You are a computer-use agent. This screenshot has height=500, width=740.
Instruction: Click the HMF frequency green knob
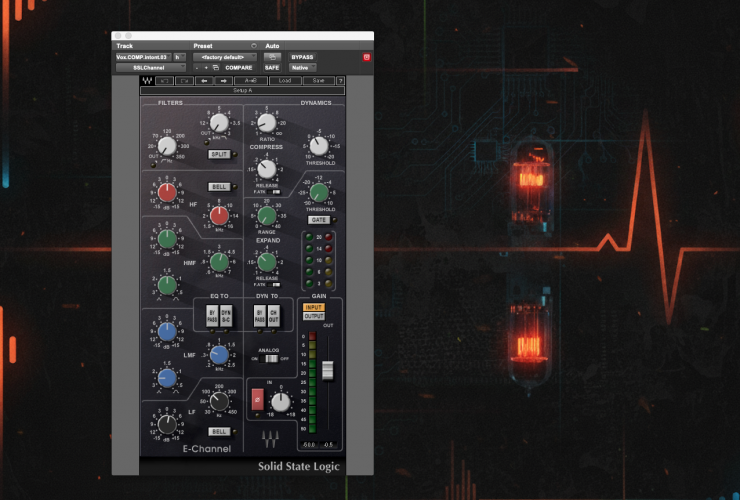click(219, 262)
